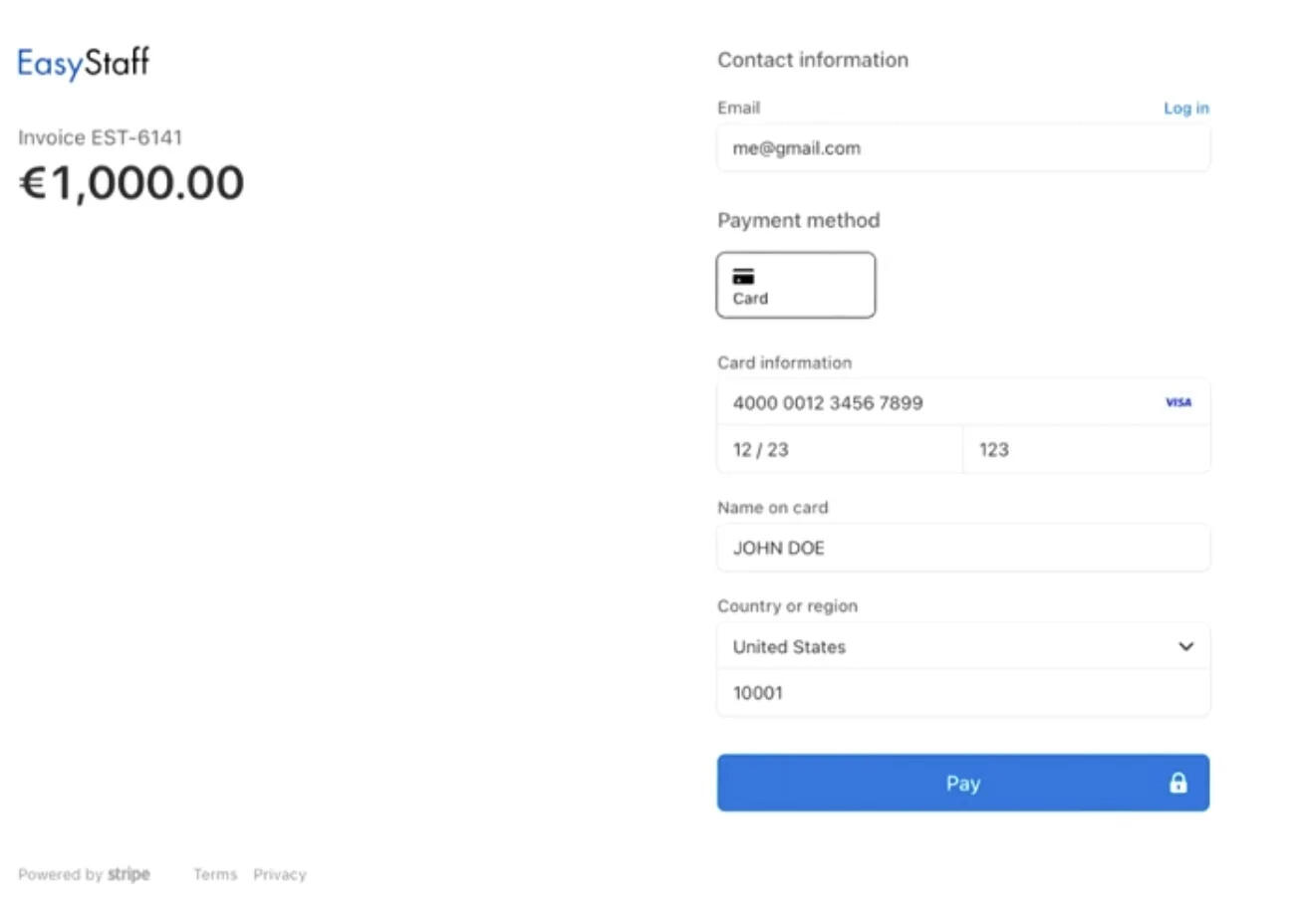Click the €1,000.00 amount text
The image size is (1303, 924).
(x=131, y=183)
